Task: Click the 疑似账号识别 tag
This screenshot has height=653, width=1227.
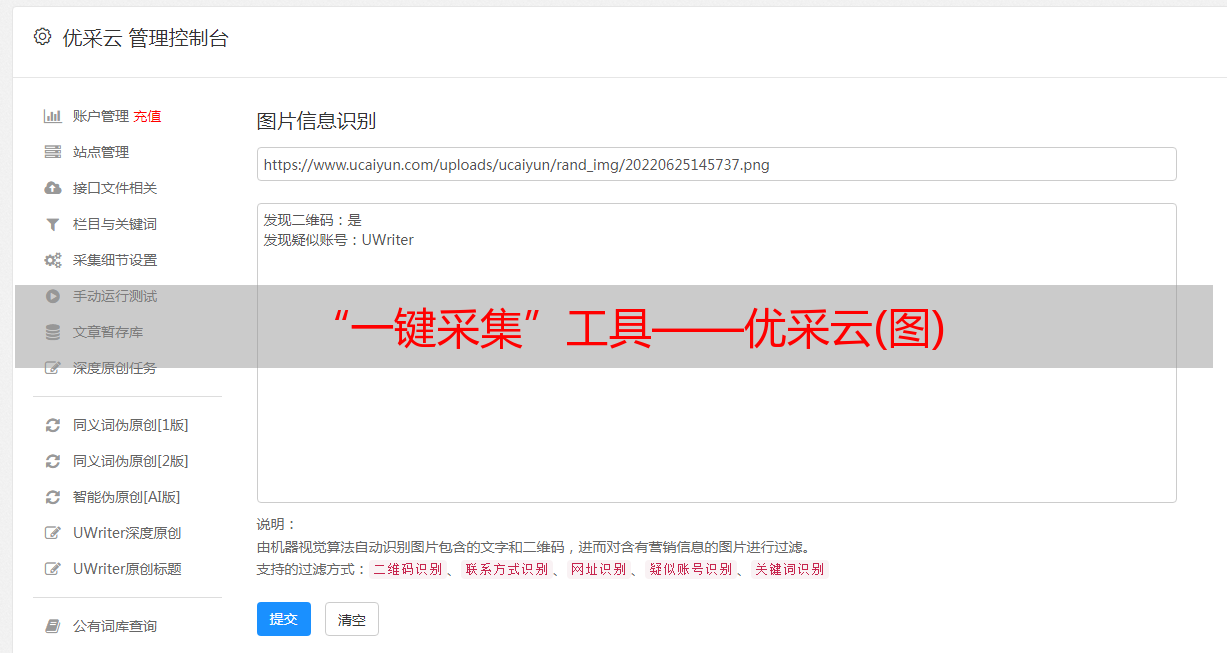Action: pos(690,569)
